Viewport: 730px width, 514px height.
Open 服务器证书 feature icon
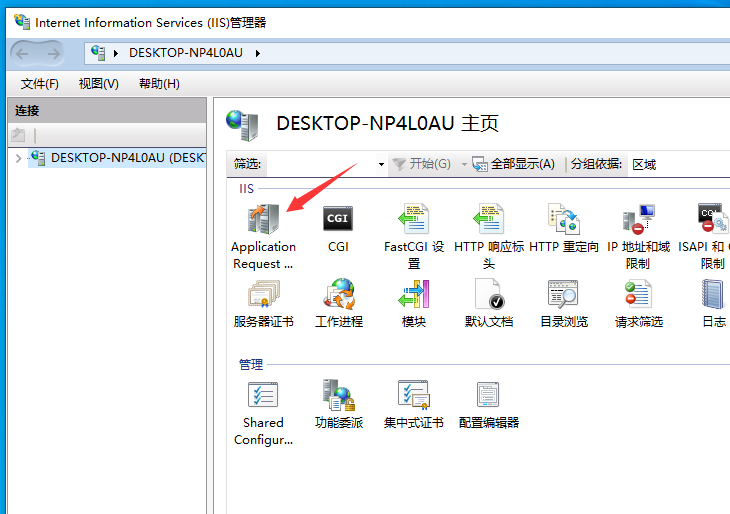(x=263, y=295)
